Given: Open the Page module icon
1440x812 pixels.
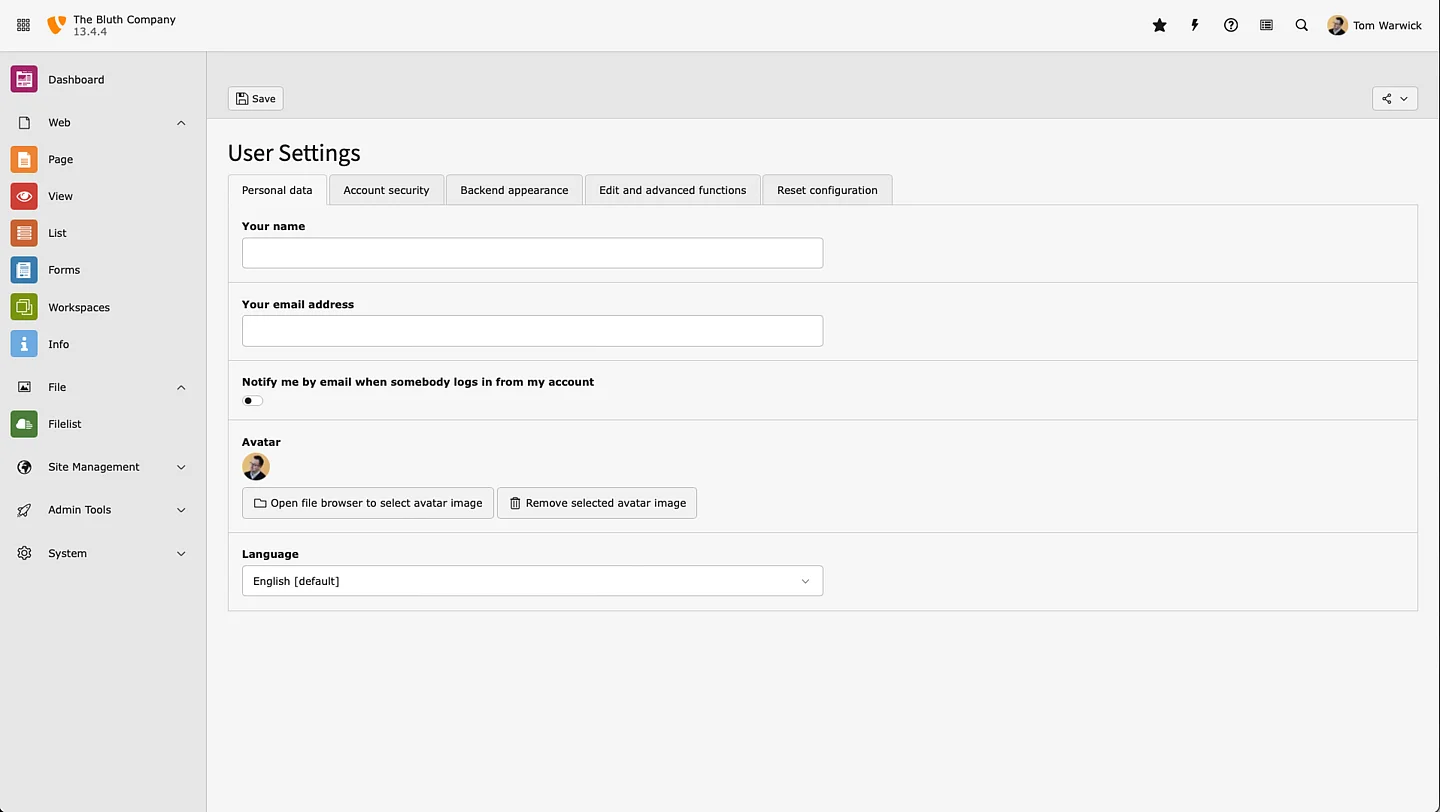Looking at the screenshot, I should tap(24, 159).
